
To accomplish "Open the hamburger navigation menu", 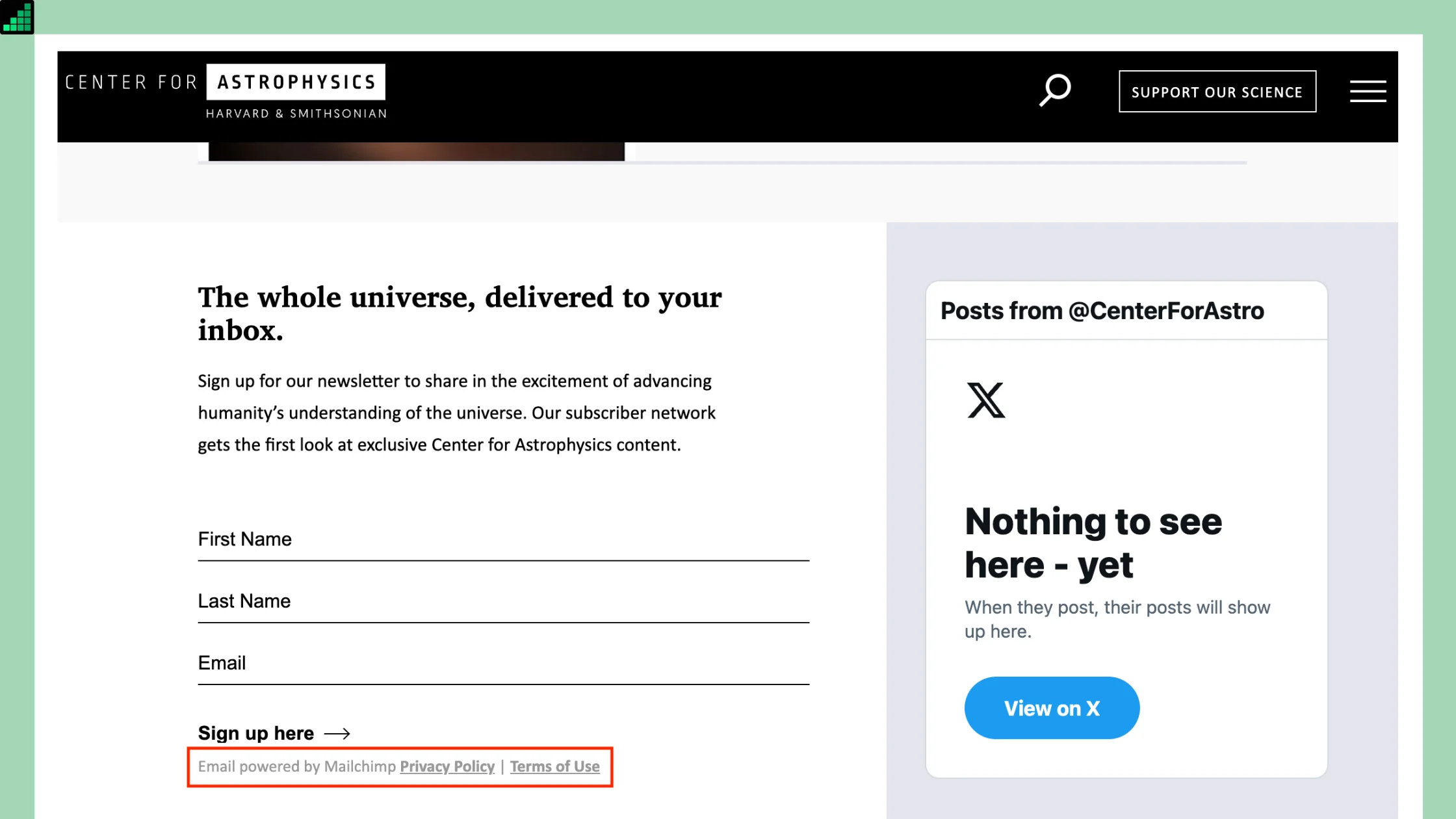I will [x=1368, y=91].
